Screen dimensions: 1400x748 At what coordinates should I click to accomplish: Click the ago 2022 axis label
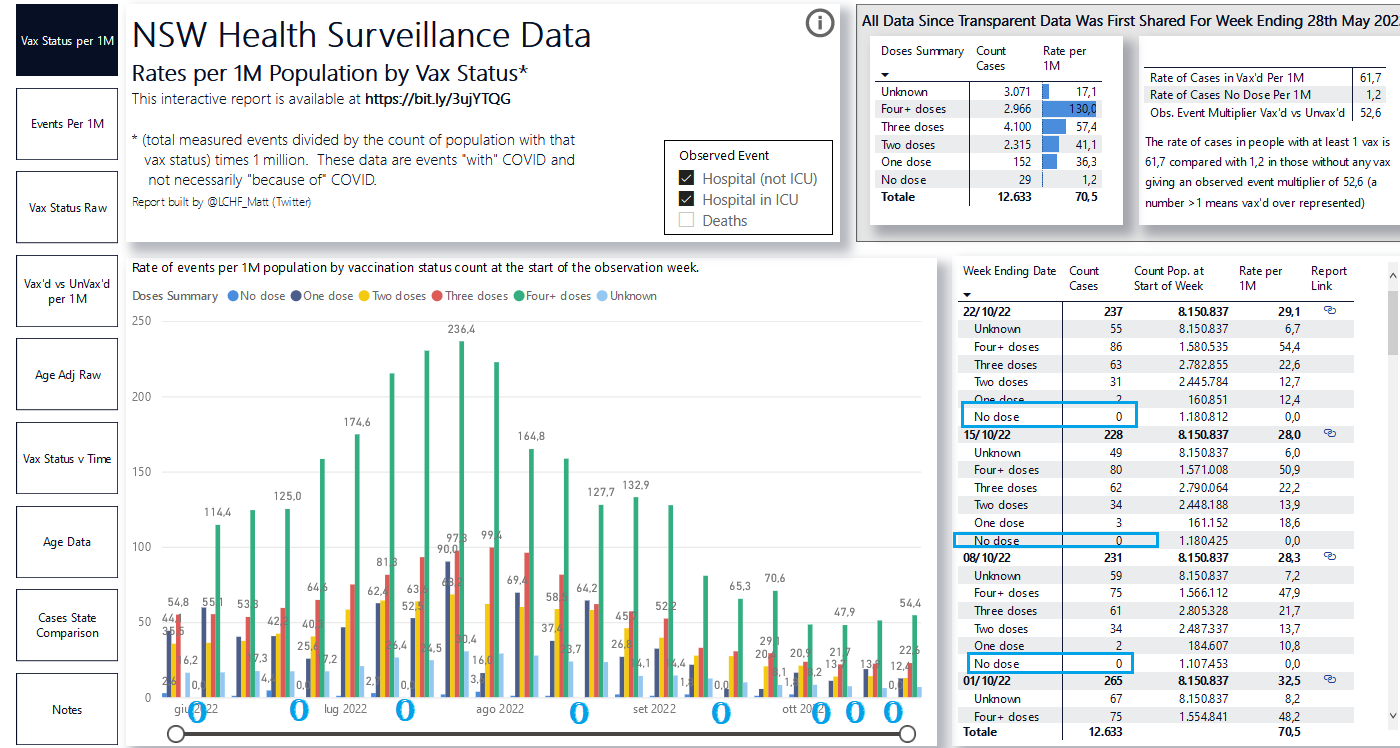coord(500,709)
